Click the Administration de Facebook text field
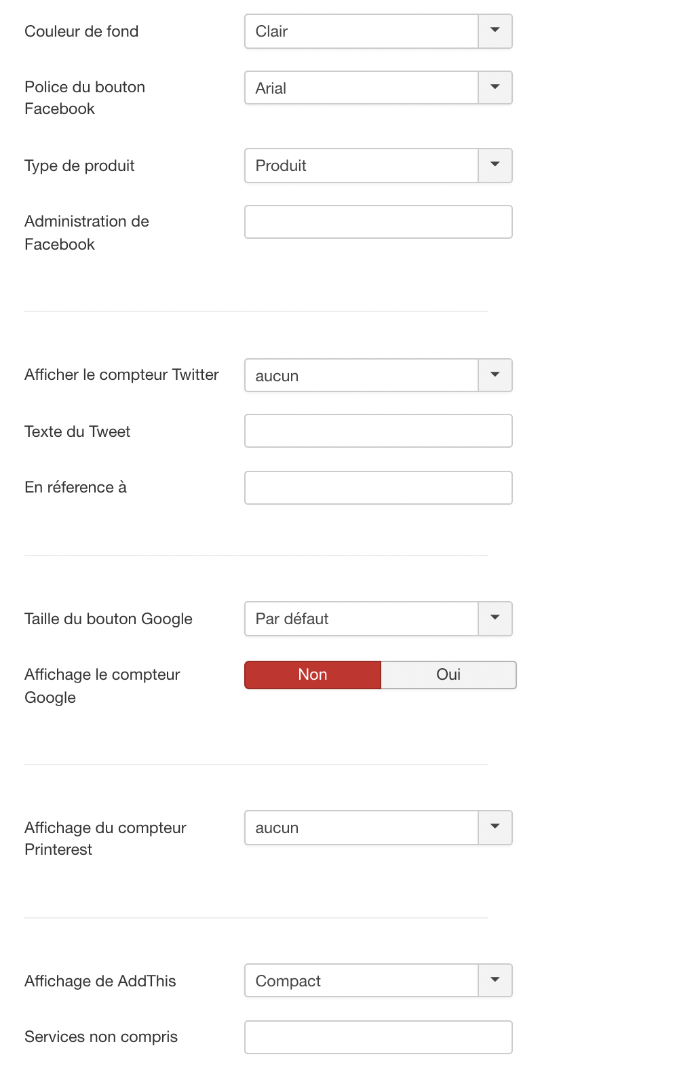 [378, 222]
